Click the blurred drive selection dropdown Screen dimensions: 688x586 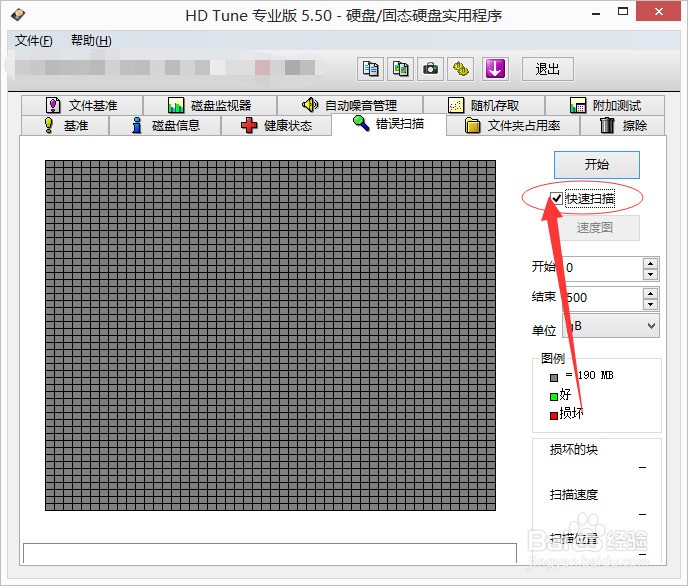click(167, 68)
